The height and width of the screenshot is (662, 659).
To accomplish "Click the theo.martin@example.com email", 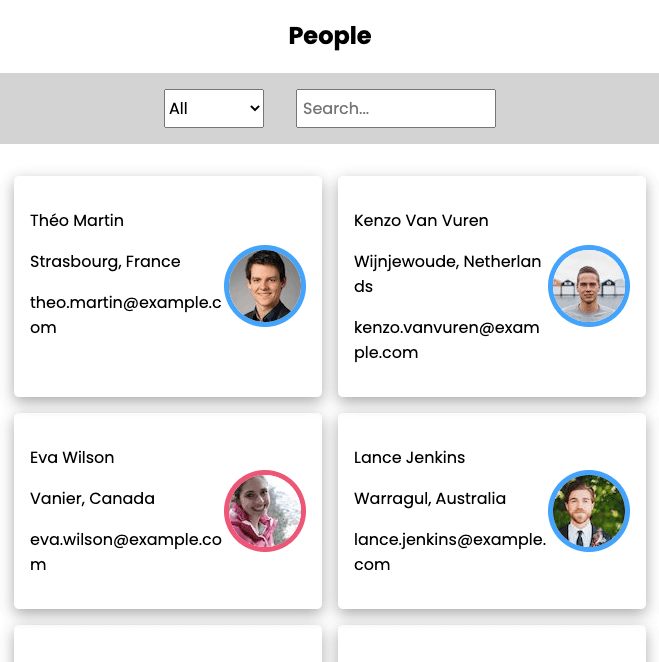I will point(125,315).
